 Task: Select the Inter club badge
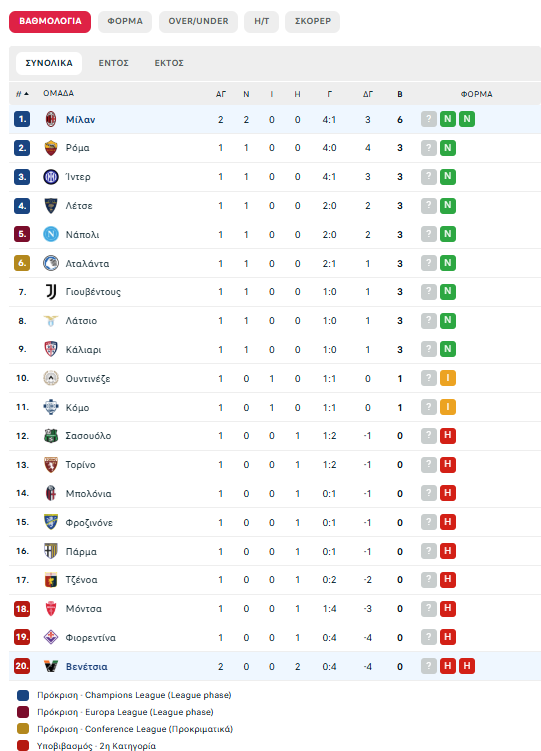[51, 177]
